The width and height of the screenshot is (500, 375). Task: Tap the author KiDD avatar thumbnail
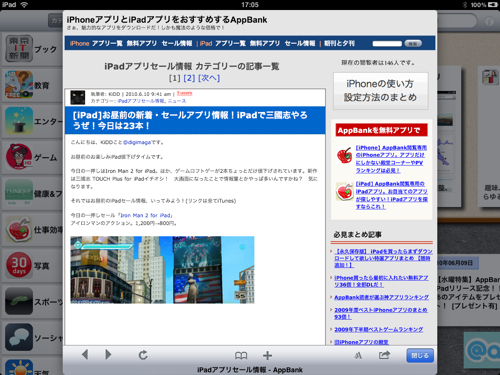(x=78, y=97)
